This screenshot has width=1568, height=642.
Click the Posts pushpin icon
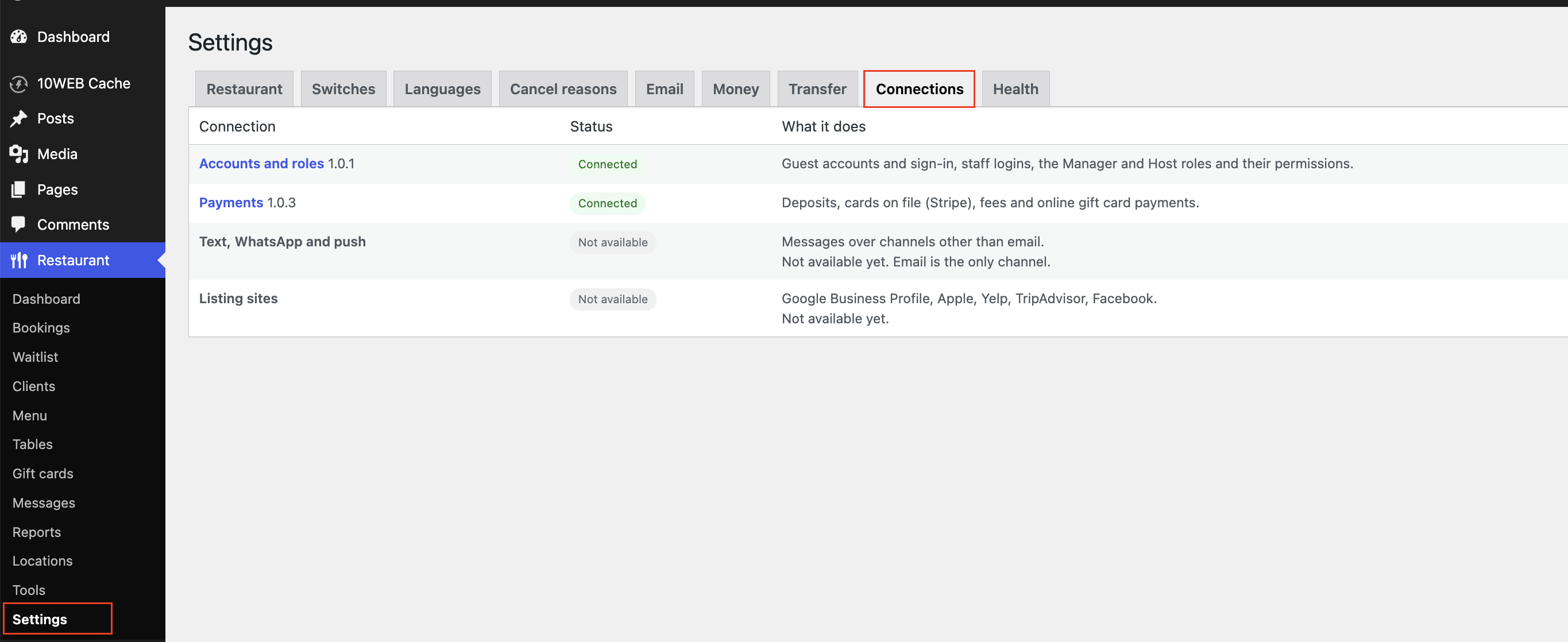pos(19,118)
